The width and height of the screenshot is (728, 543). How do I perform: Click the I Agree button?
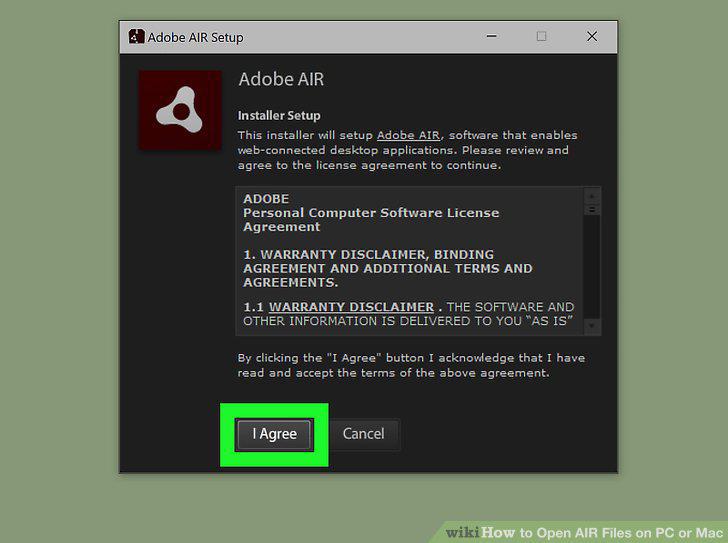tap(274, 434)
